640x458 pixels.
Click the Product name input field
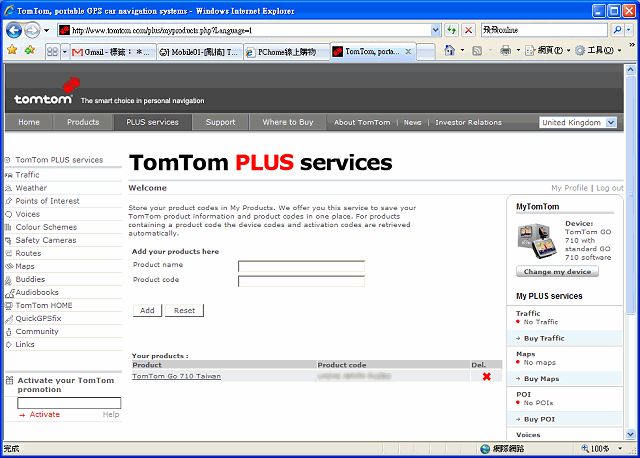coord(301,266)
